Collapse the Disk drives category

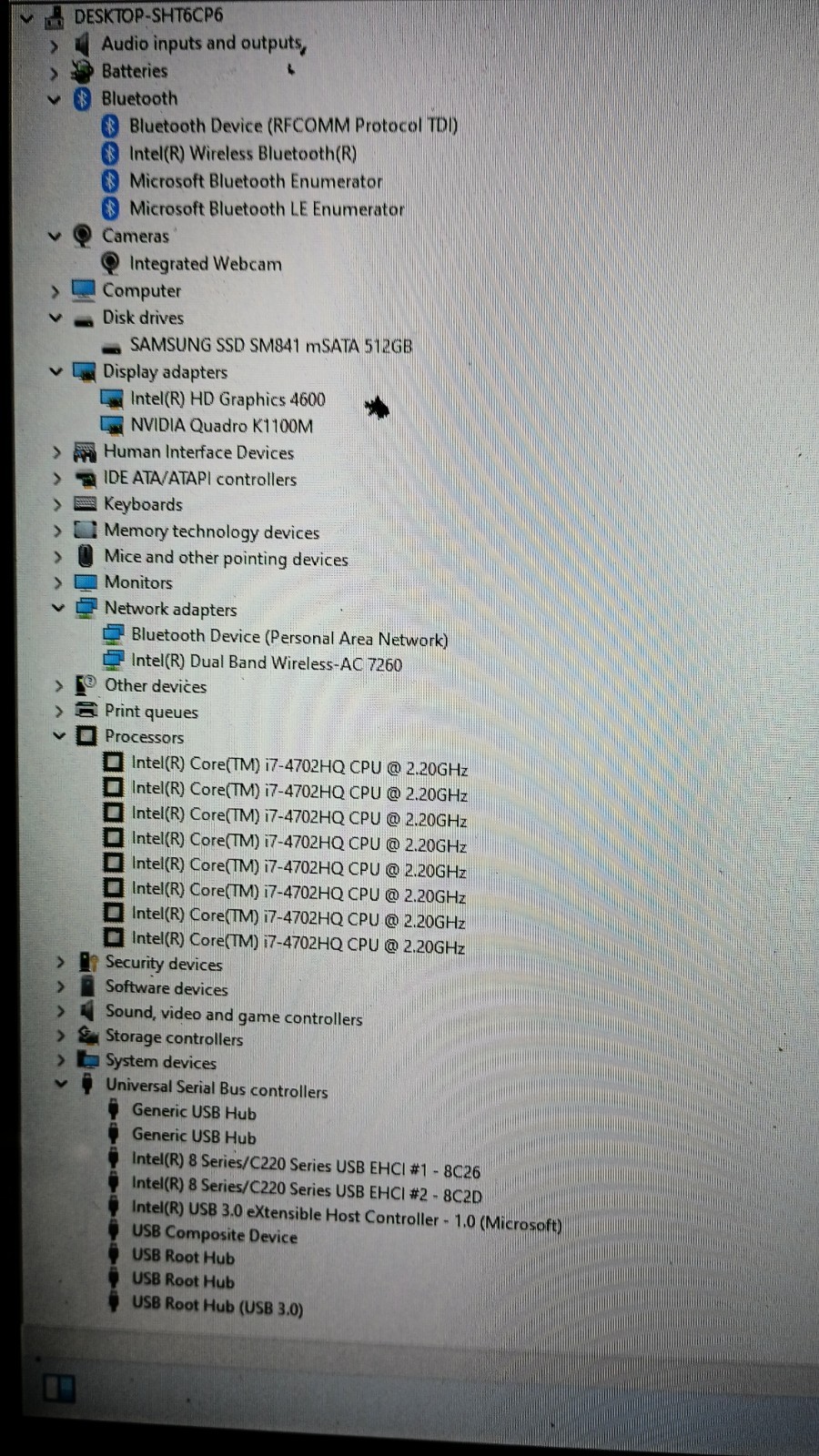pos(56,318)
